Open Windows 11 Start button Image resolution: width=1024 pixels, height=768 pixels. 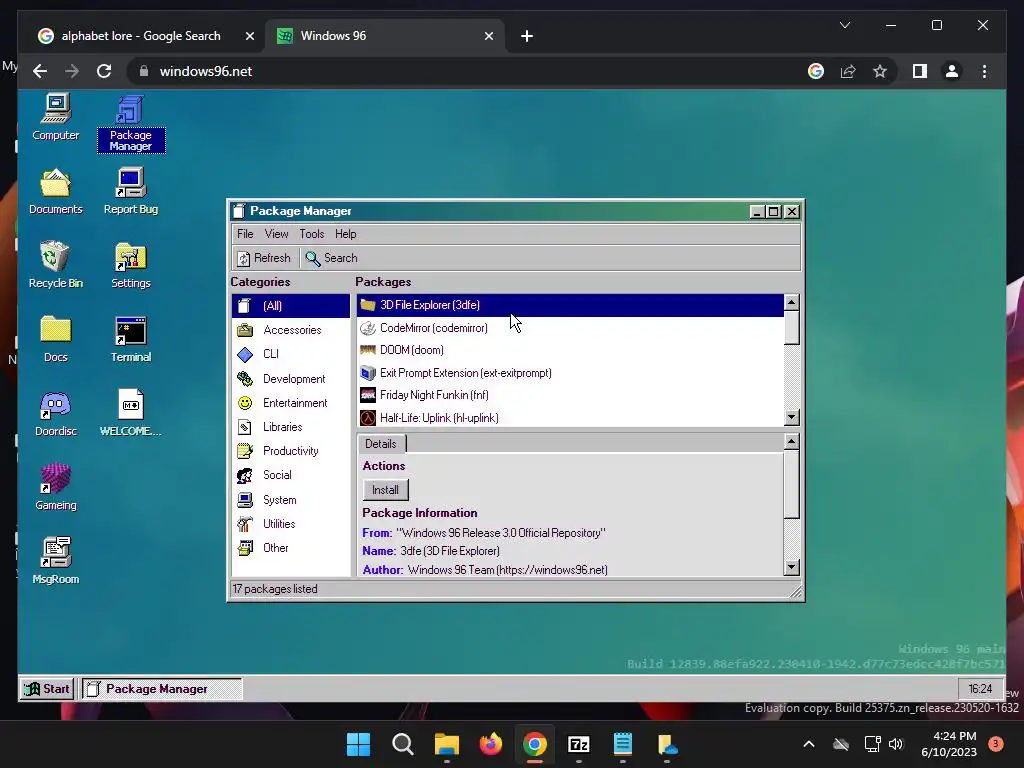[x=358, y=744]
